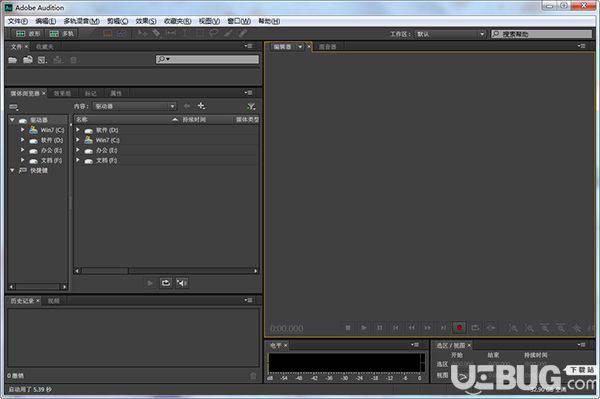Click the Files panel search field
Screen dimensions: 600x399
[207, 59]
